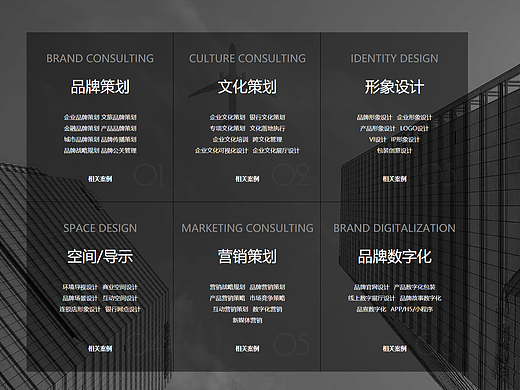This screenshot has width=520, height=390.
Task: Click 互动营销策划 service text
Action: 230,309
